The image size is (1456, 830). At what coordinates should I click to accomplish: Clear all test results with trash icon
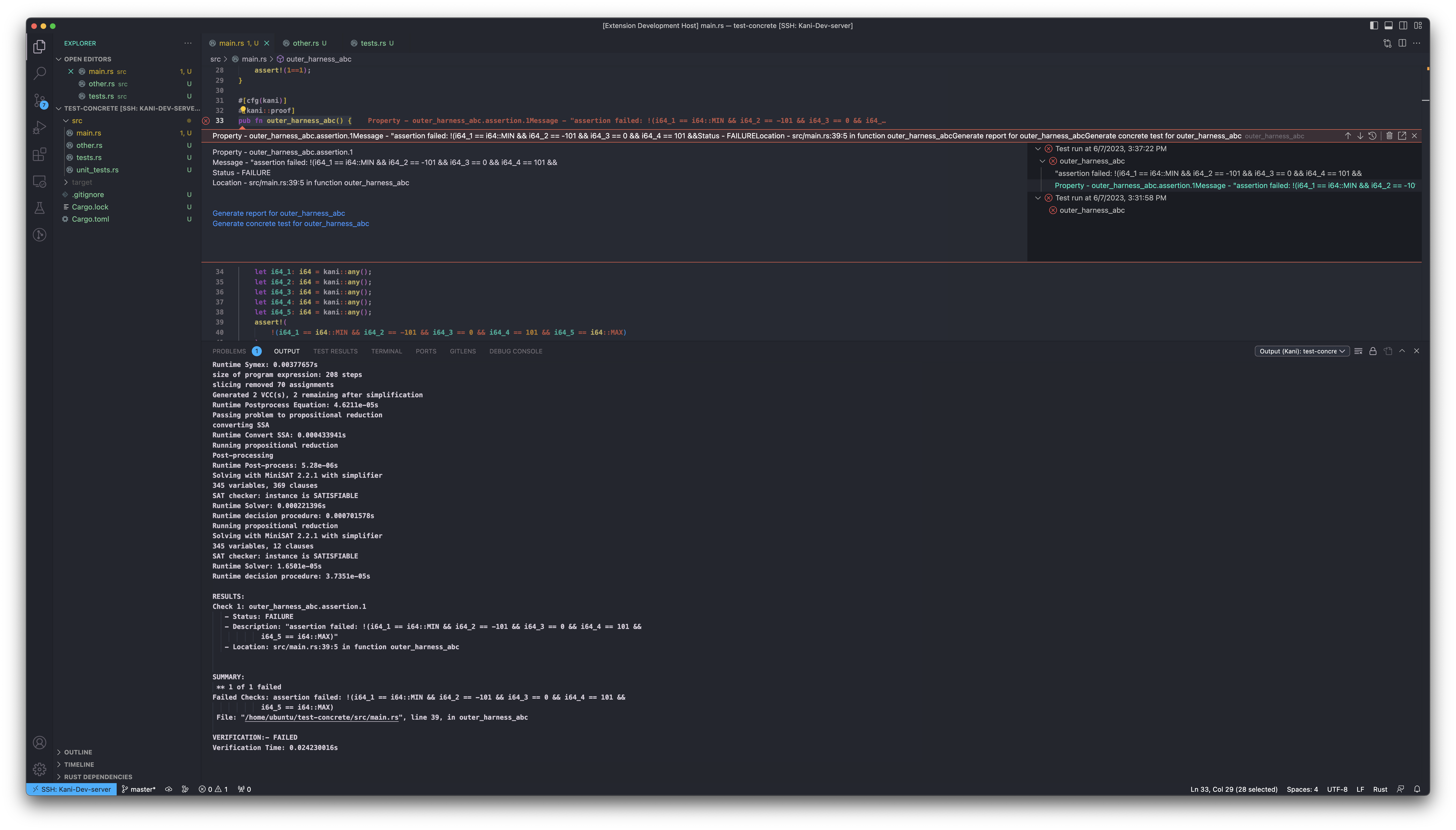pyautogui.click(x=1389, y=136)
